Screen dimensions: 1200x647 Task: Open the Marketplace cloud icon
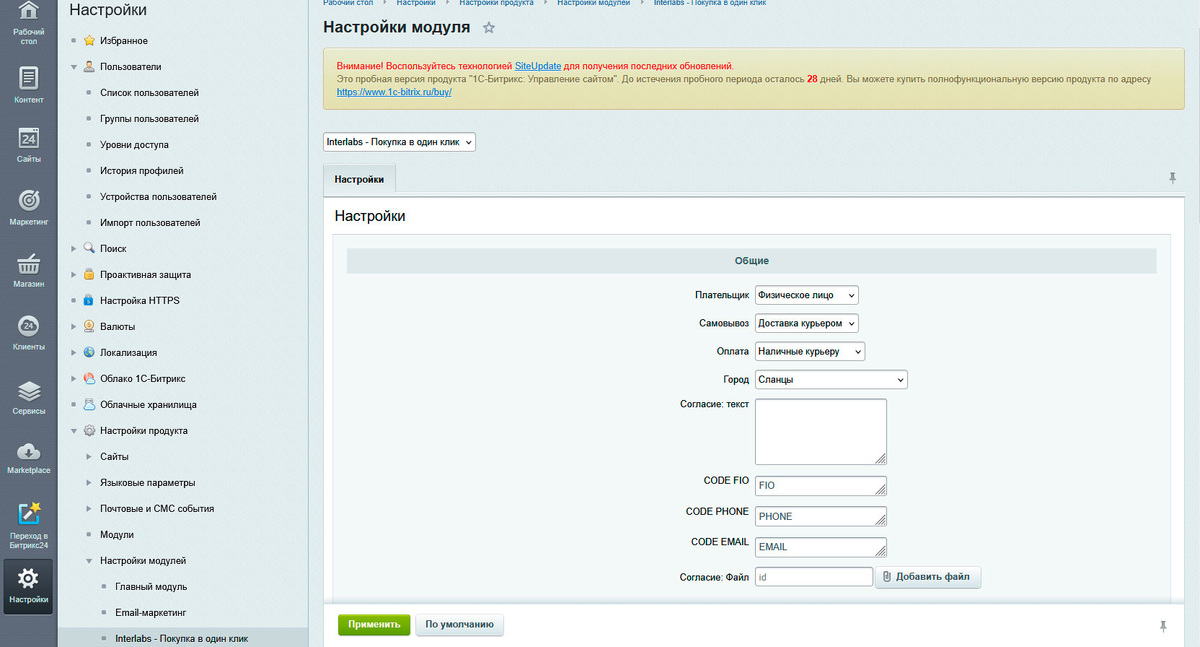click(x=29, y=450)
